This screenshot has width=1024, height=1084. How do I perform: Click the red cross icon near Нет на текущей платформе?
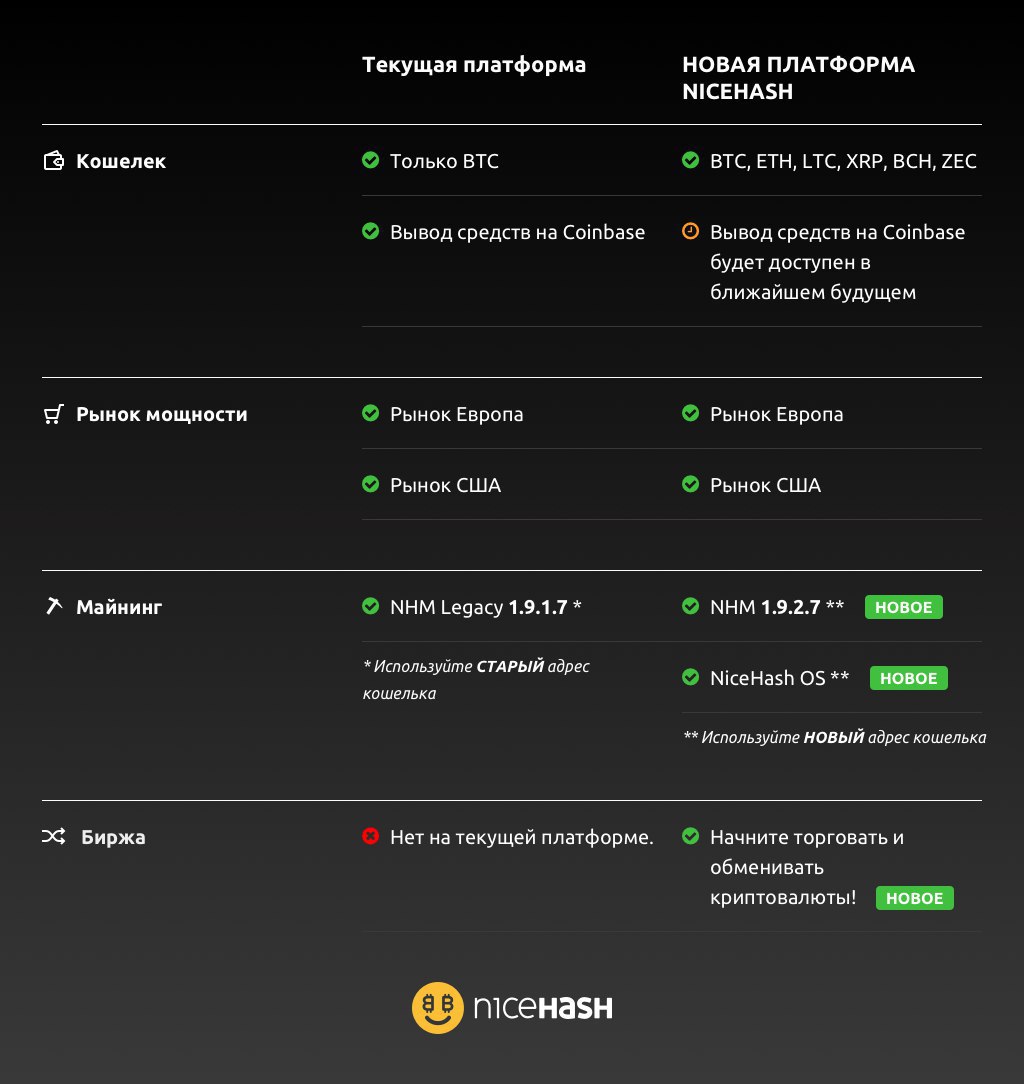[x=370, y=837]
